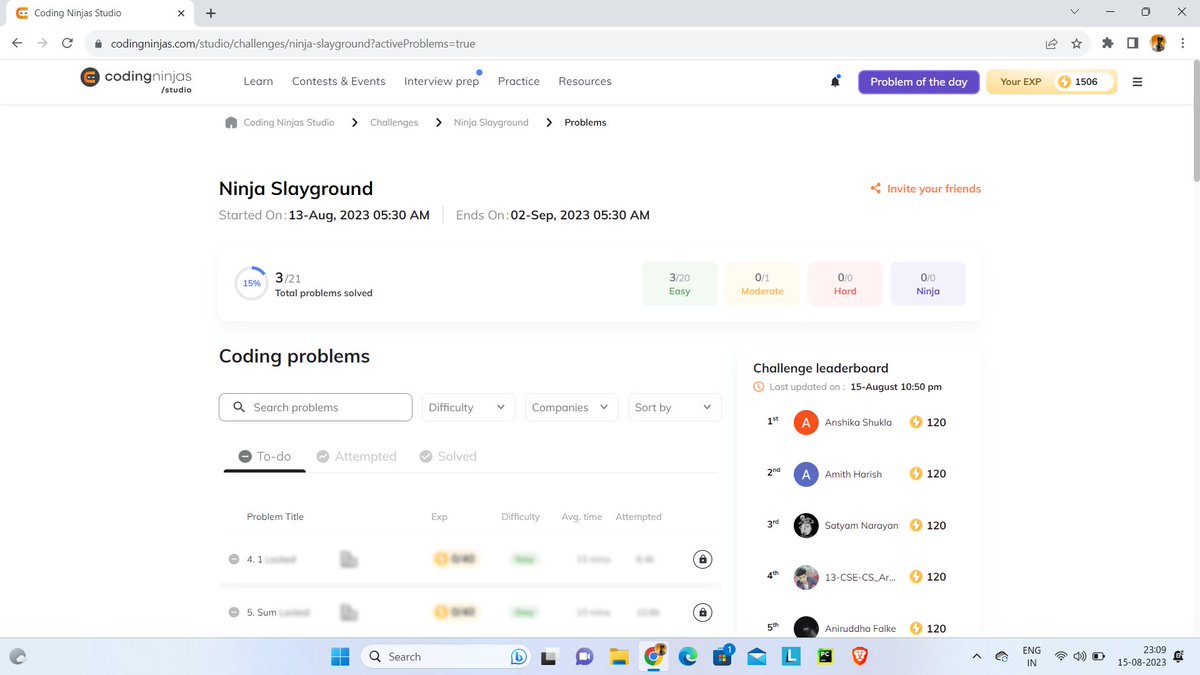Click the Coding Ninjas Studio logo
Image resolution: width=1200 pixels, height=675 pixels.
136,80
